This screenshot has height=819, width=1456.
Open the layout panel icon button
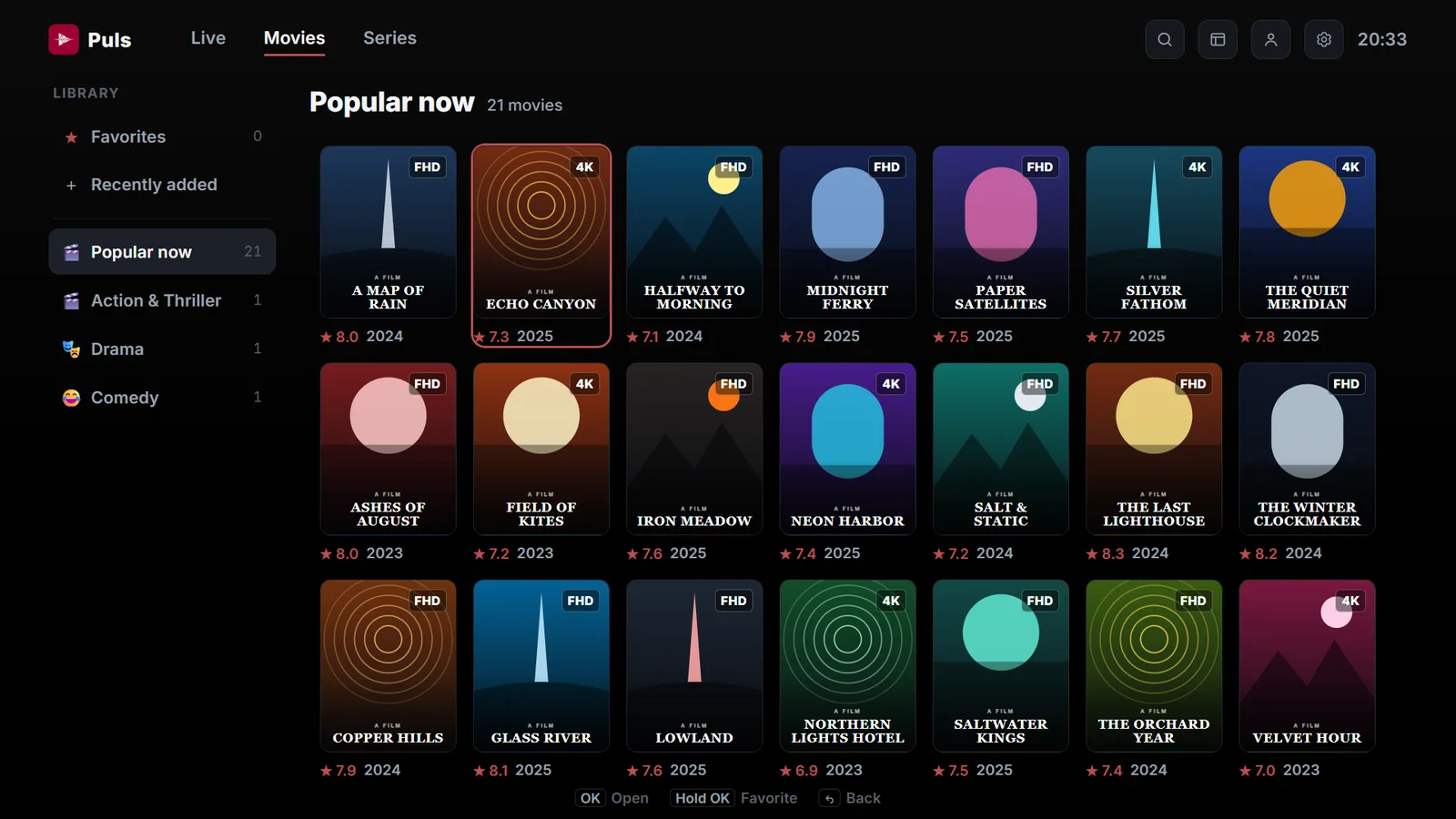1218,39
